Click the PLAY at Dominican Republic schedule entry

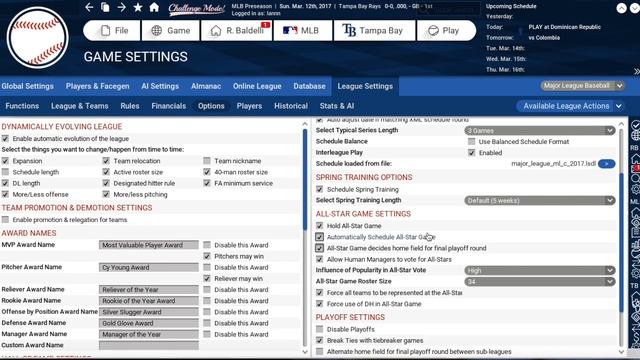564,27
